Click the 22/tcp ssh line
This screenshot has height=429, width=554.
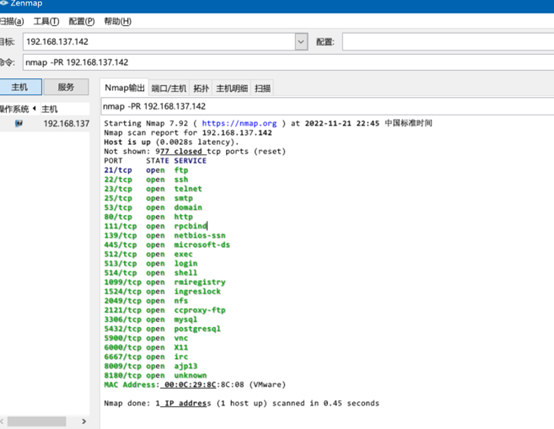pos(146,180)
